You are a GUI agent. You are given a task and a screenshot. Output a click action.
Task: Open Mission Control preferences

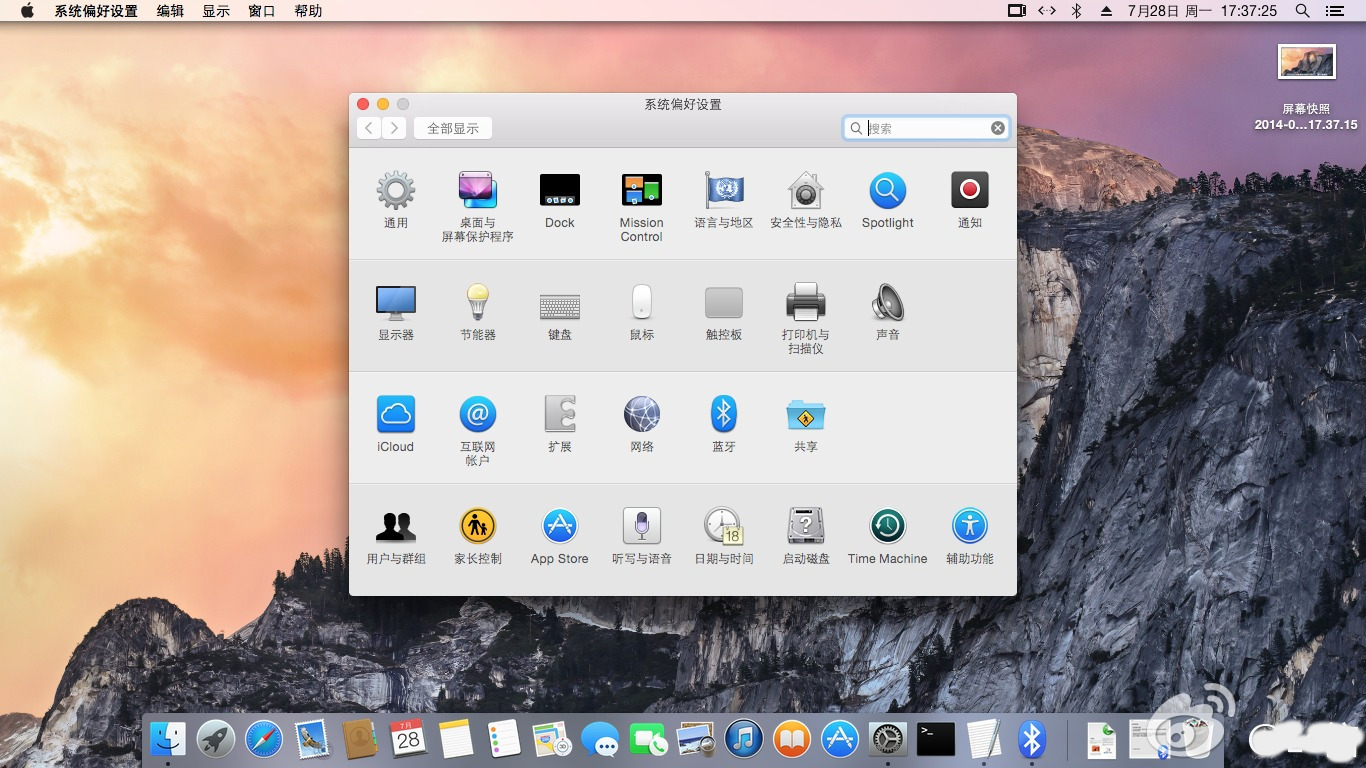[x=642, y=190]
